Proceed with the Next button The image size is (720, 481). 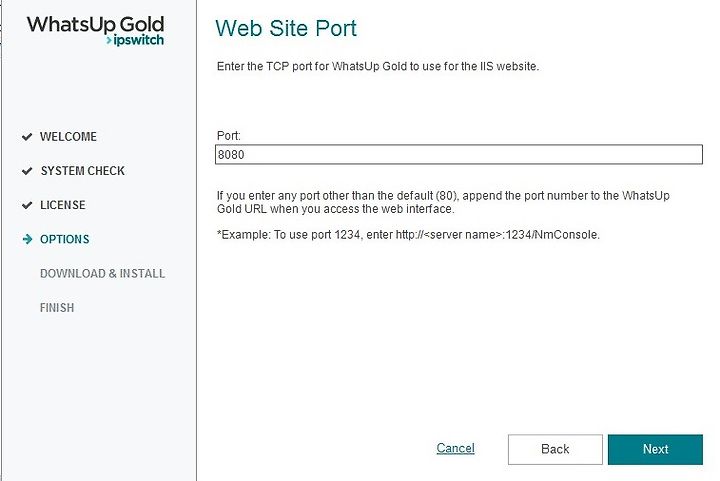pos(655,449)
